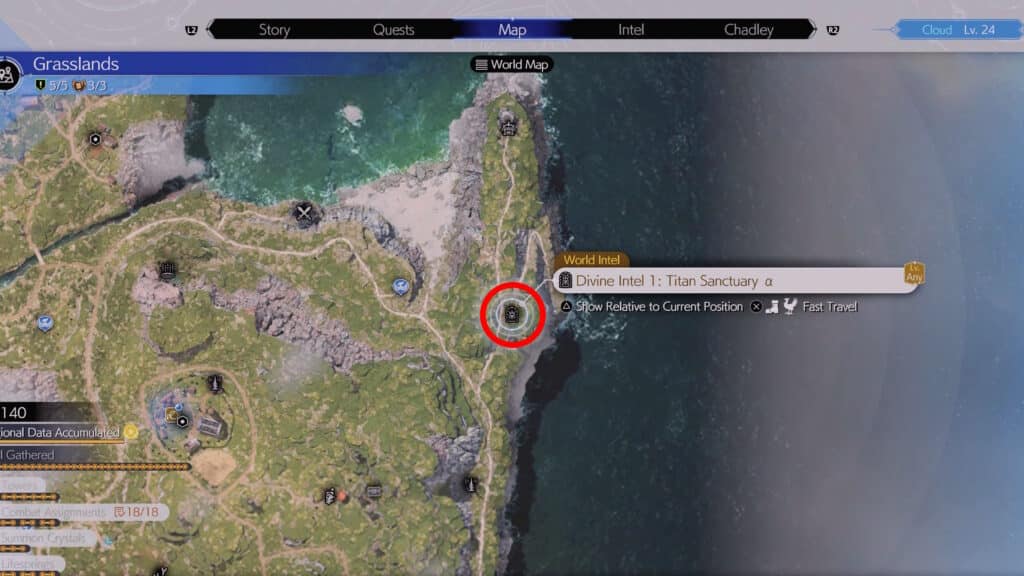Screen dimensions: 1024x576
Task: Click the Summon Crystals progress bar
Action: (14, 549)
